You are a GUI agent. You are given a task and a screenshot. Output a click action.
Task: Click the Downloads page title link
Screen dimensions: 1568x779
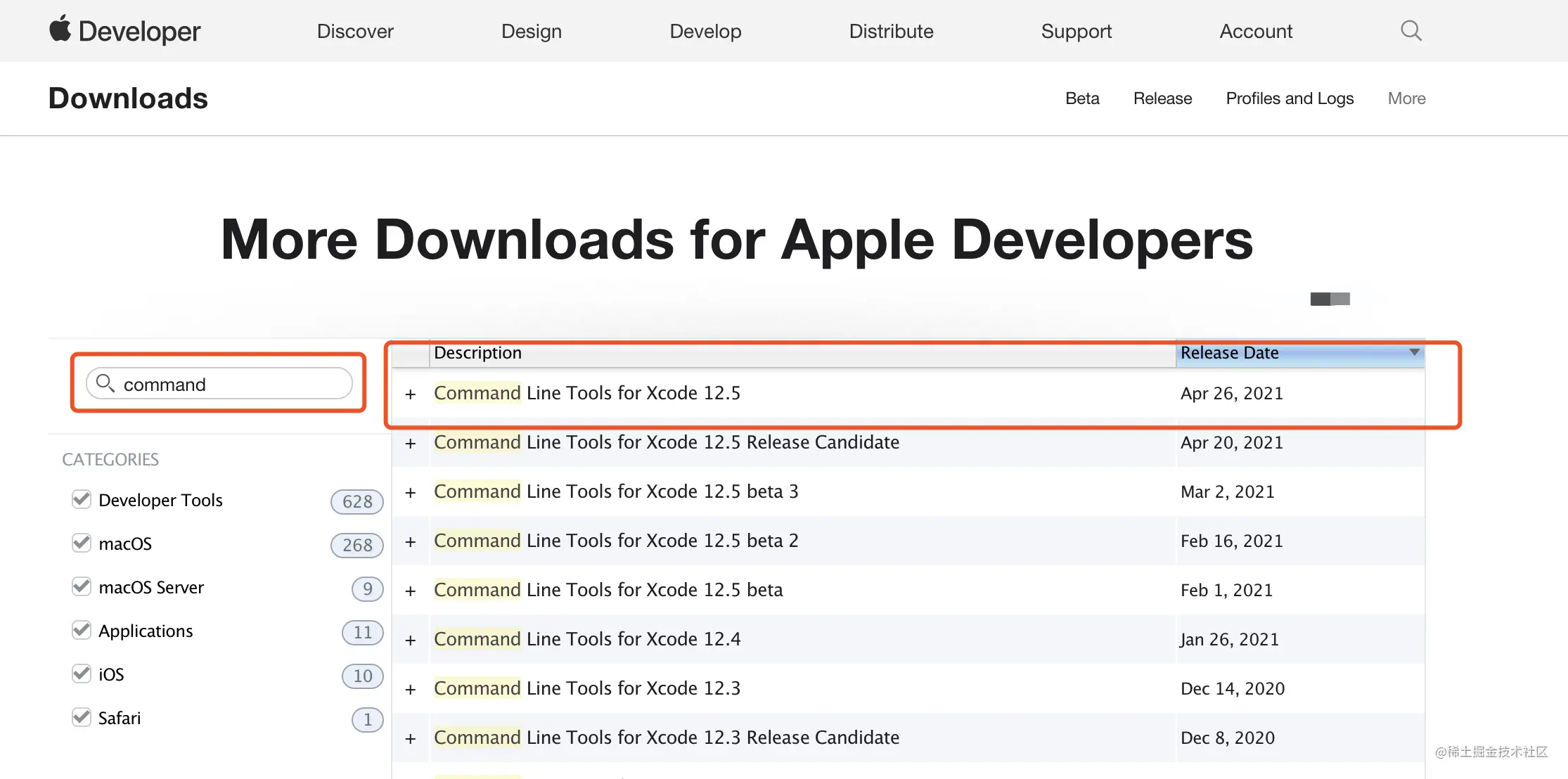128,98
